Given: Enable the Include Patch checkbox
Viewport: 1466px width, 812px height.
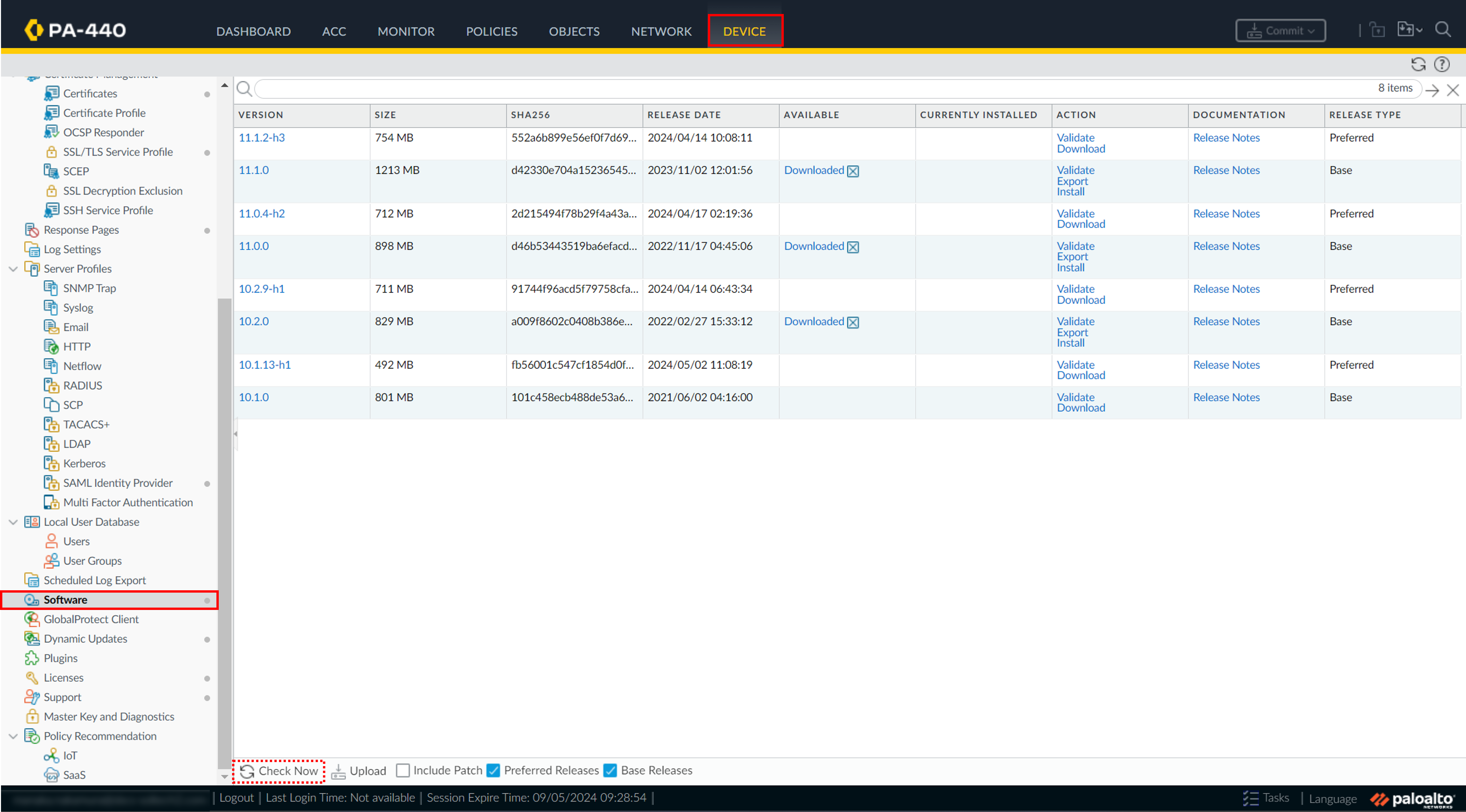Looking at the screenshot, I should [403, 770].
